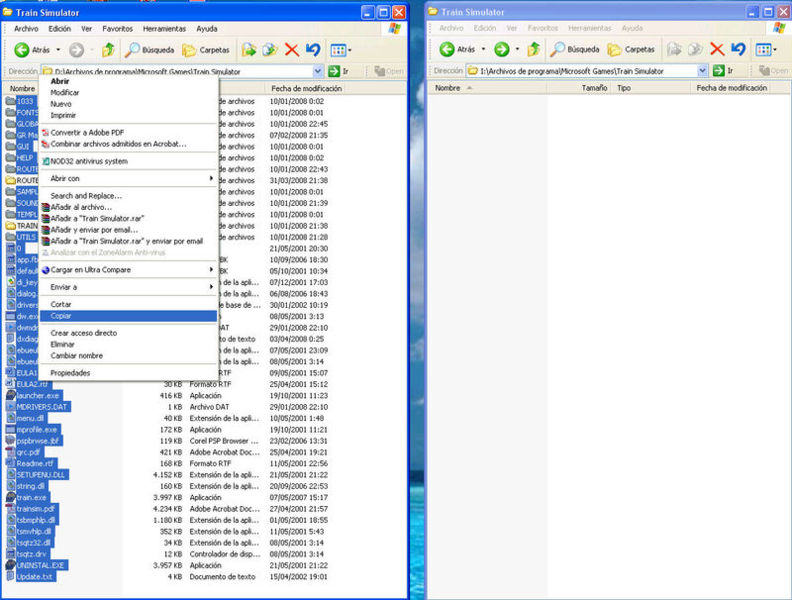This screenshot has width=792, height=600.
Task: Click Tamaño column header in right window
Action: pos(594,88)
